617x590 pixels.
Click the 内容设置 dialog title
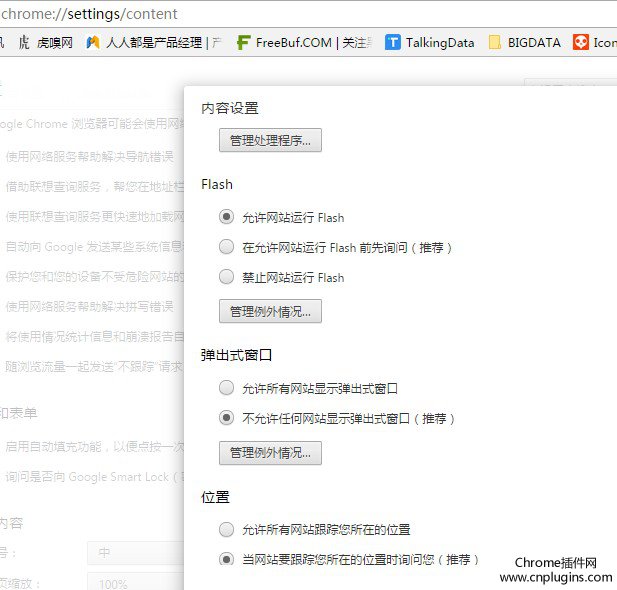(230, 108)
